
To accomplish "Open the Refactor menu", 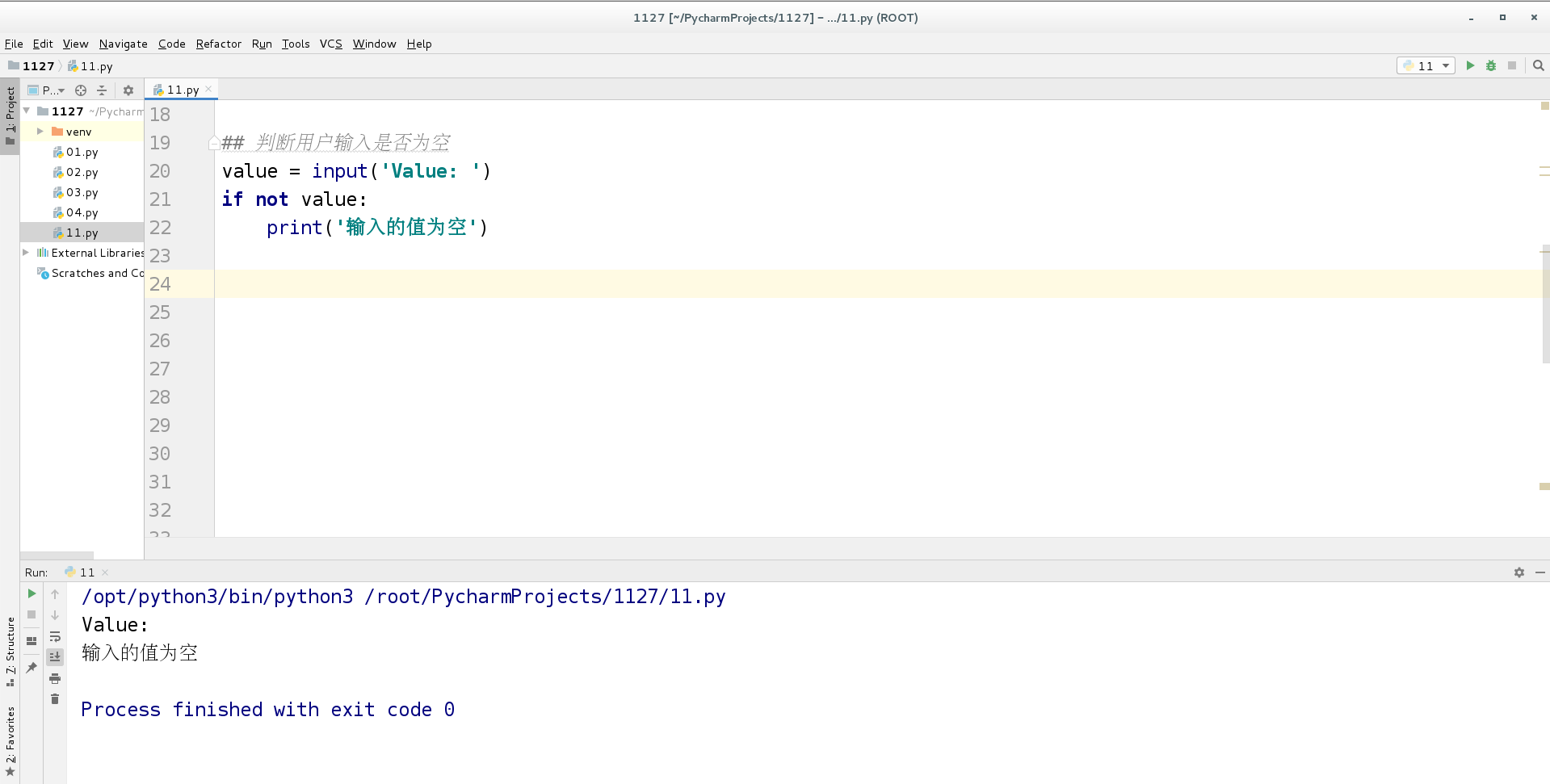I will (218, 44).
